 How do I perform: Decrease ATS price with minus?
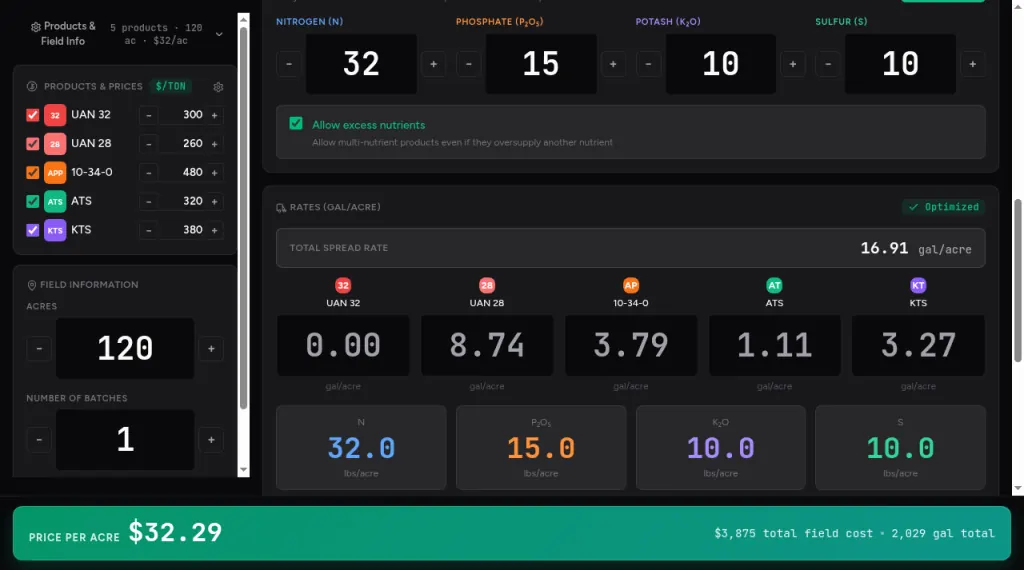point(148,201)
